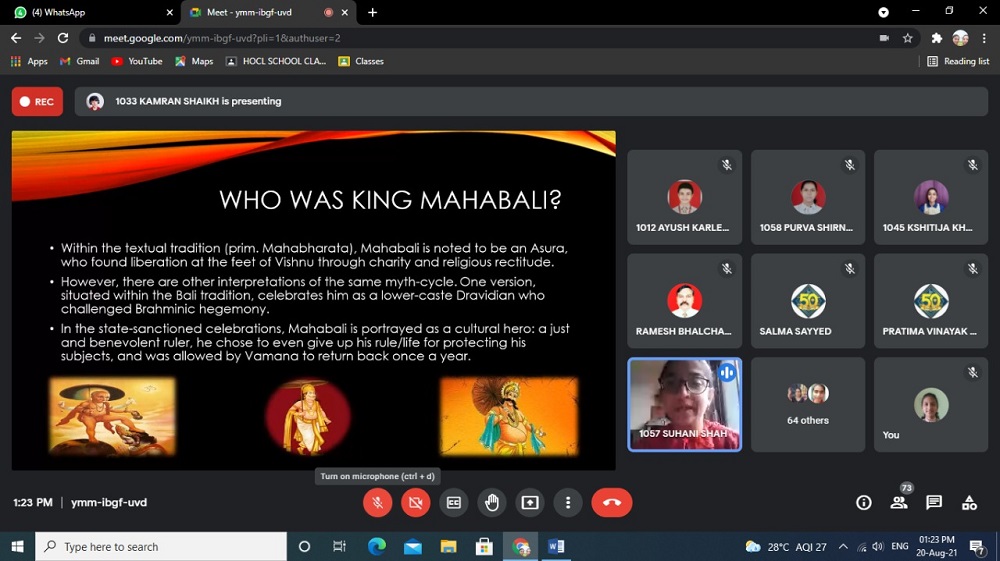Leave the call with red hang-up button
The height and width of the screenshot is (561, 1000).
(x=611, y=503)
